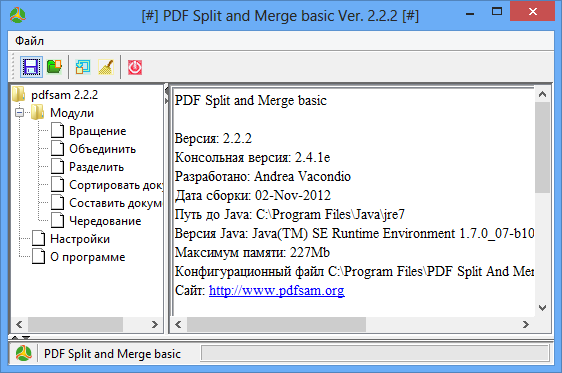Click info panel vertical scrollbar thumb
Viewport: 562px width, 373px height.
[542, 147]
